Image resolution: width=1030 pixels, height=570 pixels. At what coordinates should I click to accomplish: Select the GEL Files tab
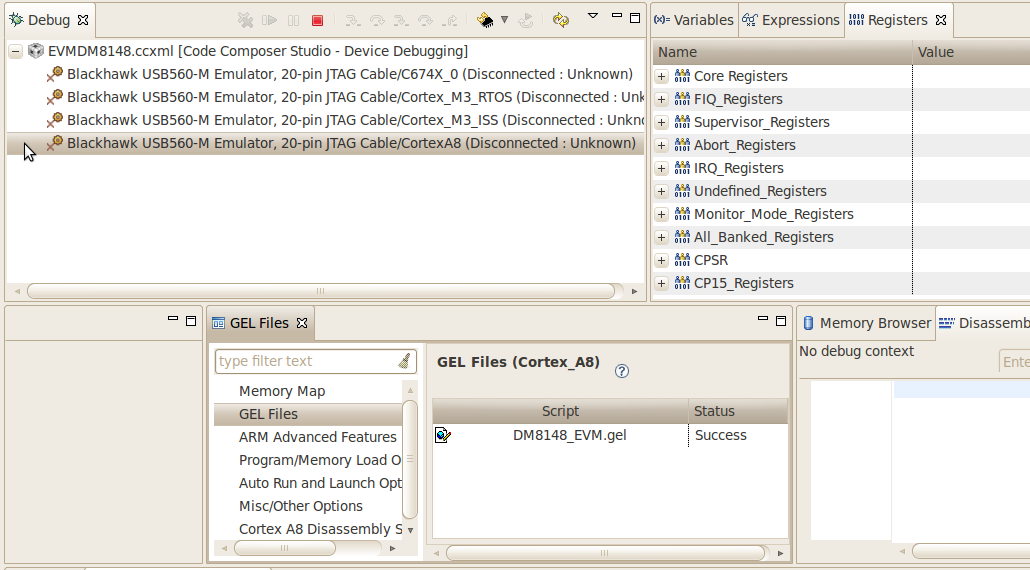(x=259, y=323)
